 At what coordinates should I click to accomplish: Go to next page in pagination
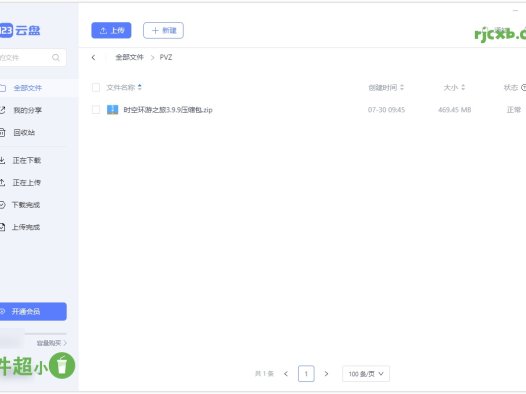326,374
